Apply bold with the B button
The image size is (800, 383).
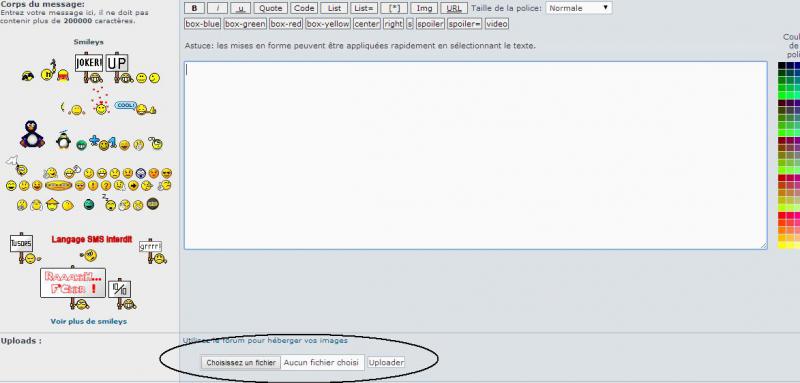click(193, 8)
